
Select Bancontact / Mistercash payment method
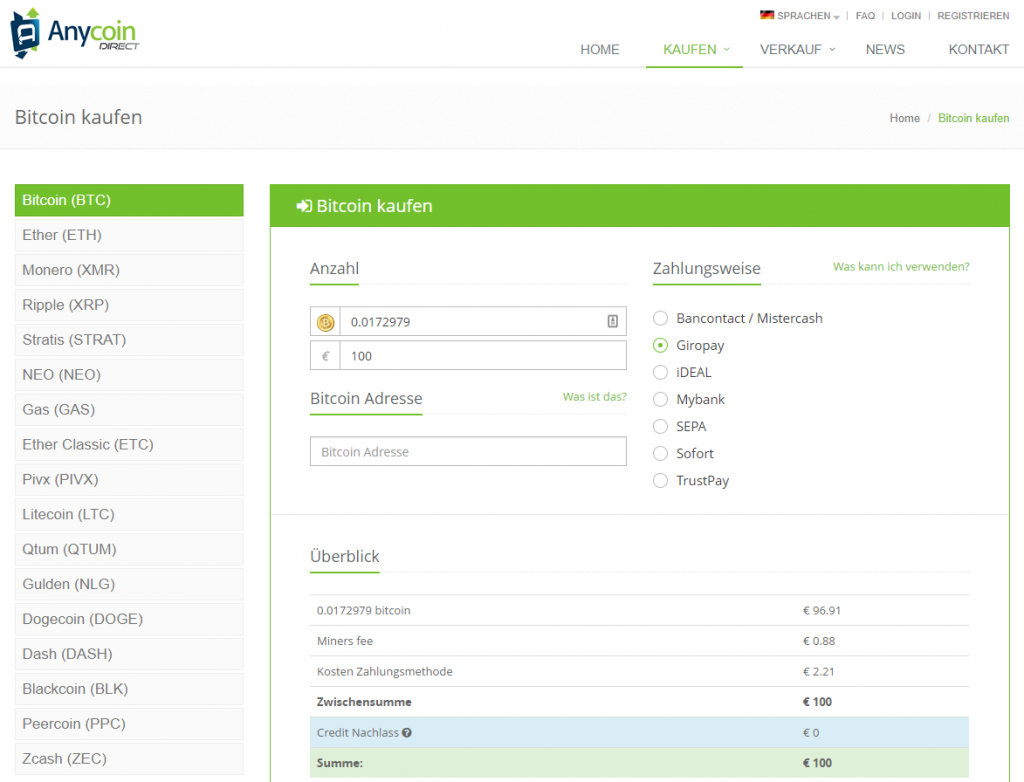point(660,318)
